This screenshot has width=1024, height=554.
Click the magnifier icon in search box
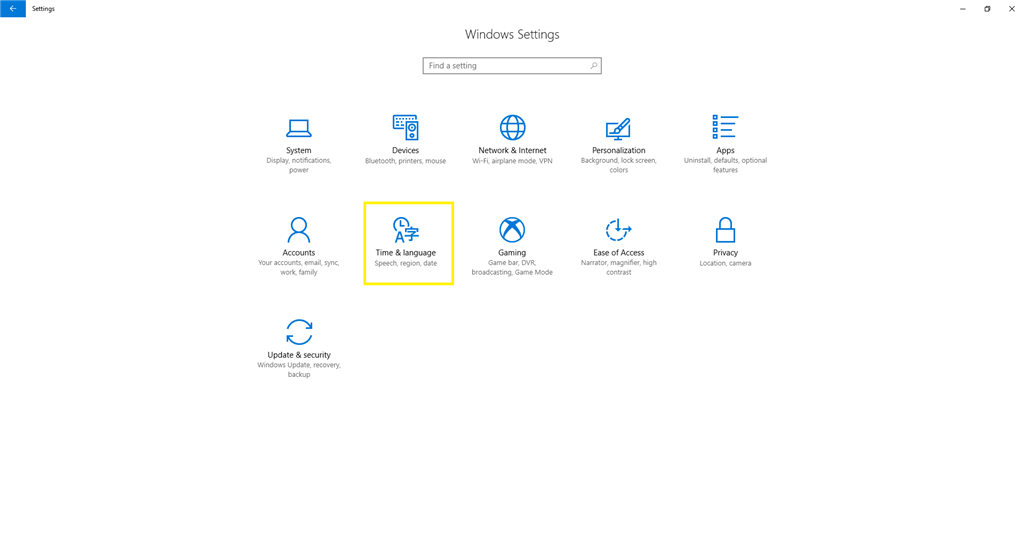click(x=594, y=65)
